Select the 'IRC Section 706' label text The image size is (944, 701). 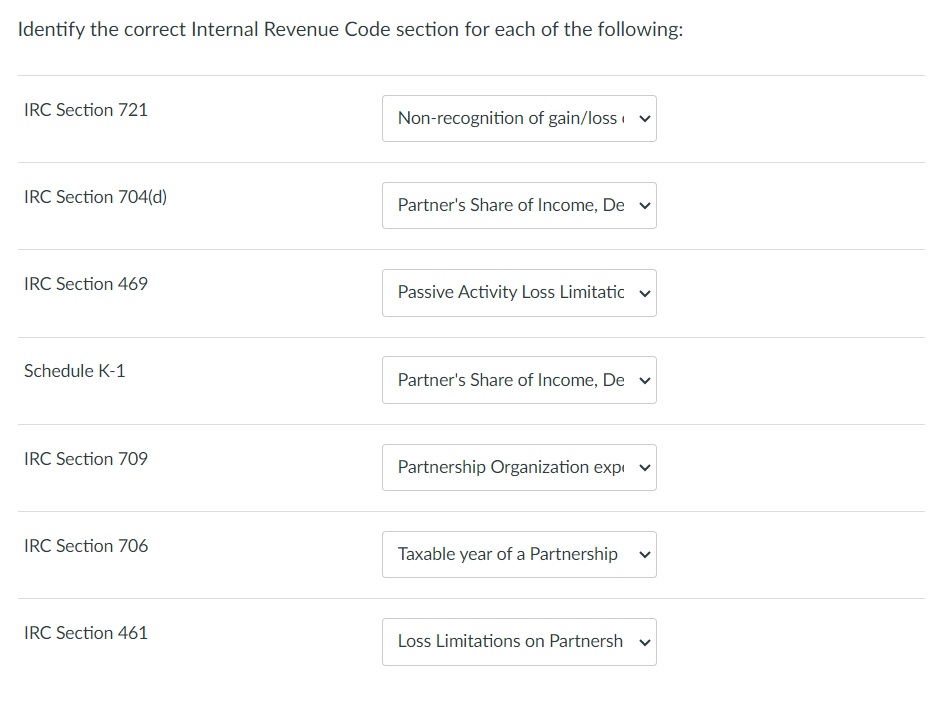click(86, 546)
